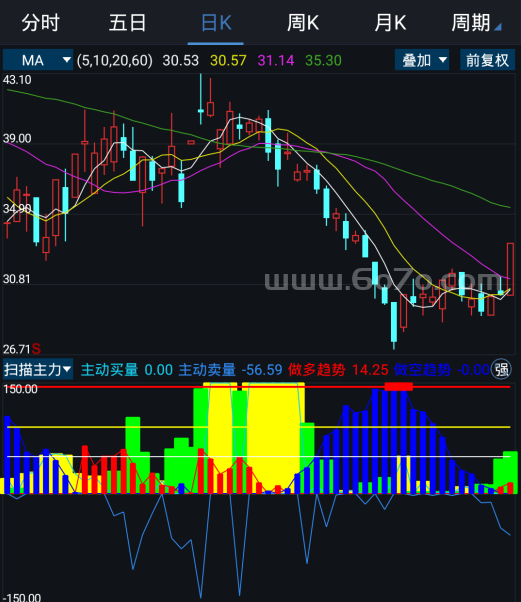521x602 pixels.
Task: Click the red S marker near 26.71
Action: tap(36, 349)
